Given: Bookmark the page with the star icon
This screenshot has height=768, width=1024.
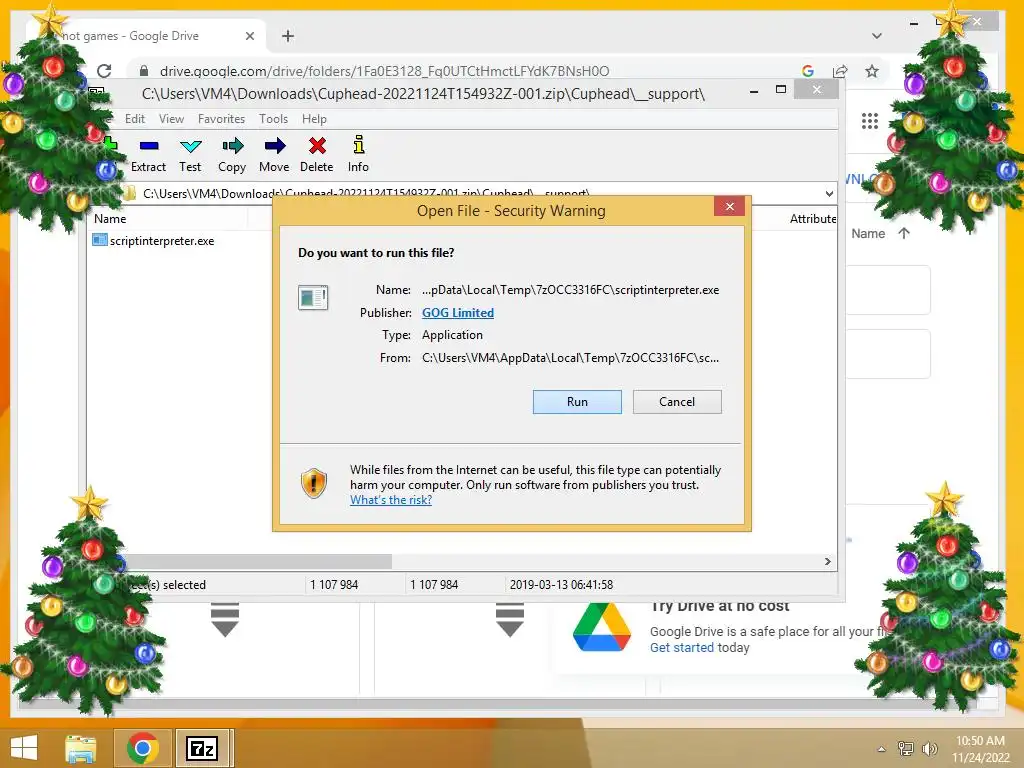Looking at the screenshot, I should click(872, 71).
